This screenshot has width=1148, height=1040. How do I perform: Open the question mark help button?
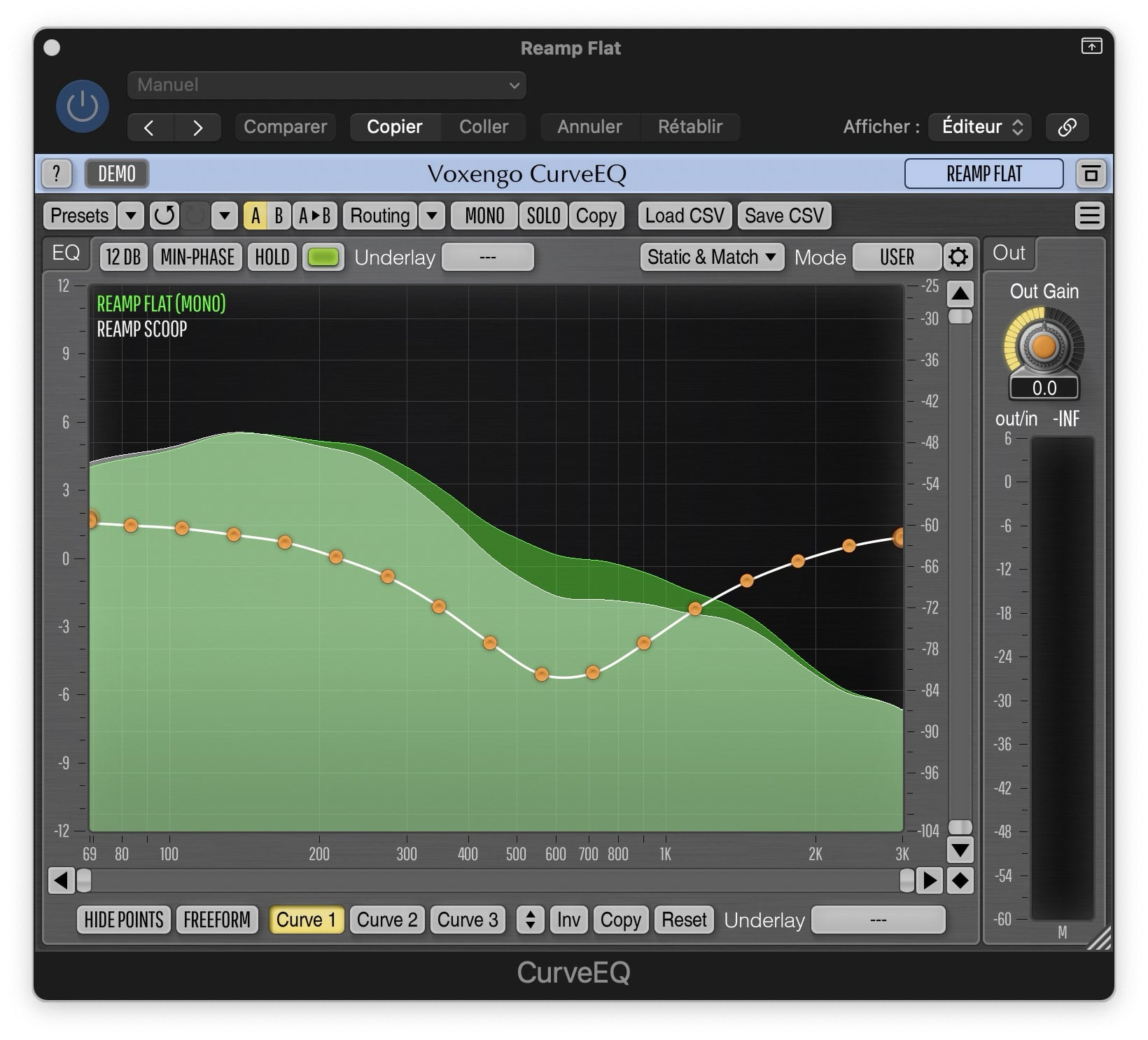pyautogui.click(x=57, y=174)
